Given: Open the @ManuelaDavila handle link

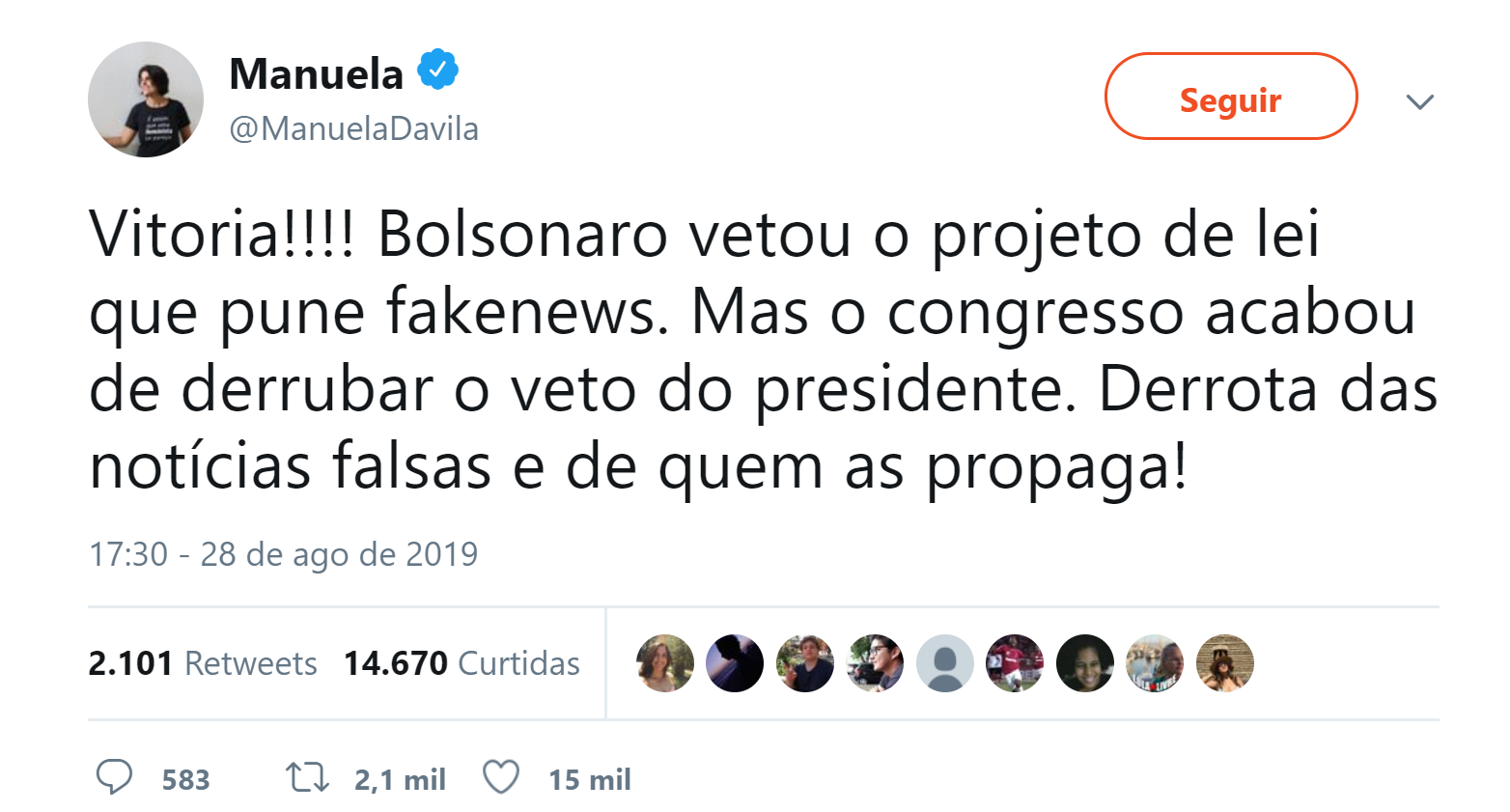Looking at the screenshot, I should pos(353,128).
